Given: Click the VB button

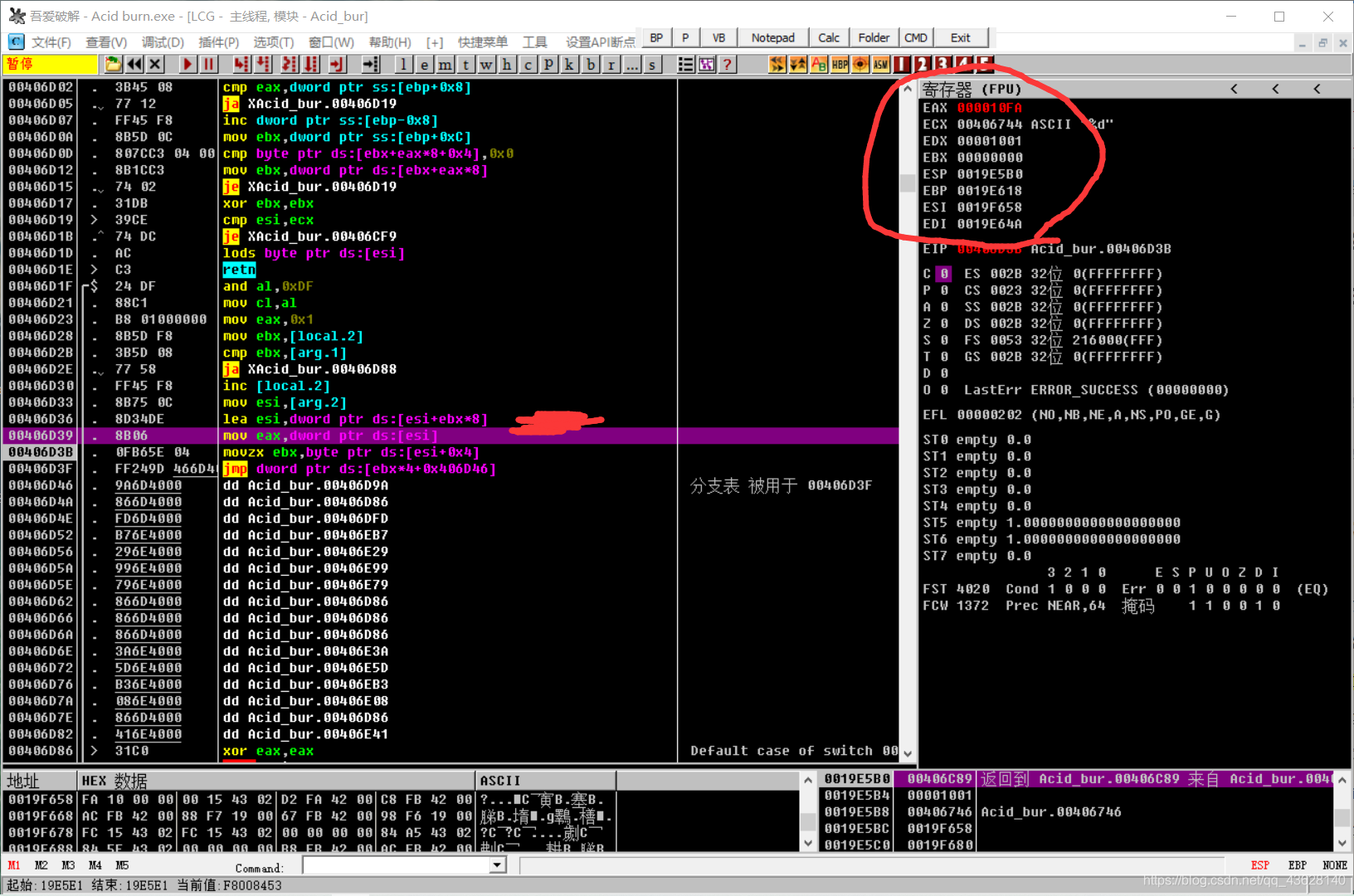Looking at the screenshot, I should 718,38.
